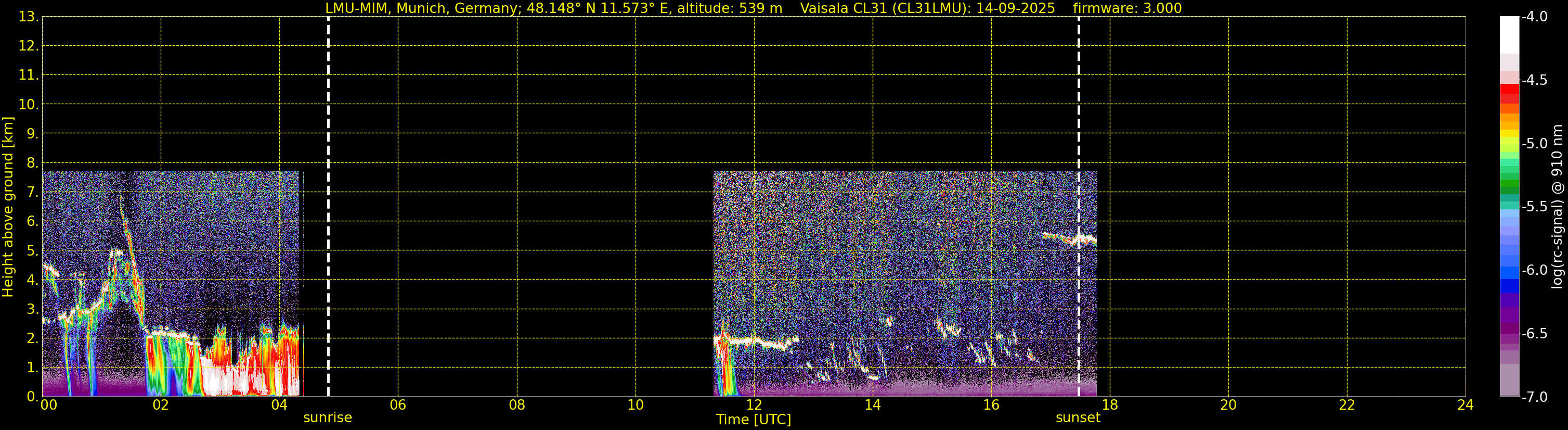1568x430 pixels.
Task: Click the time axis tick label 16
Action: point(992,405)
